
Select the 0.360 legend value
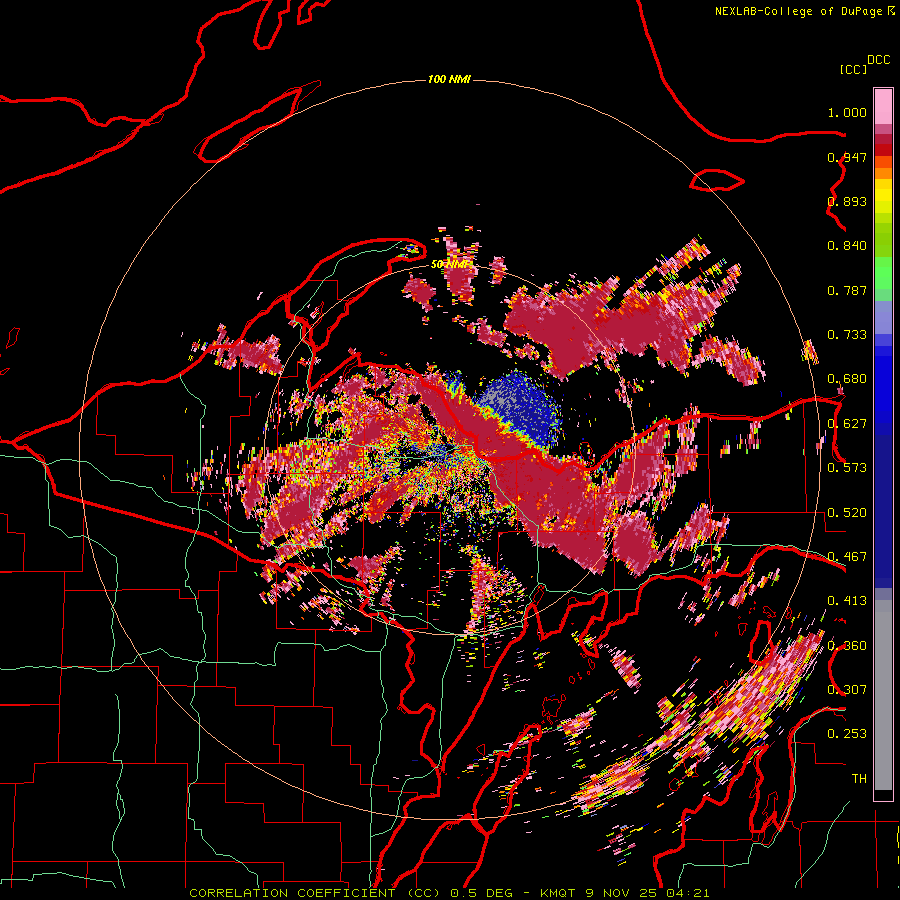847,646
